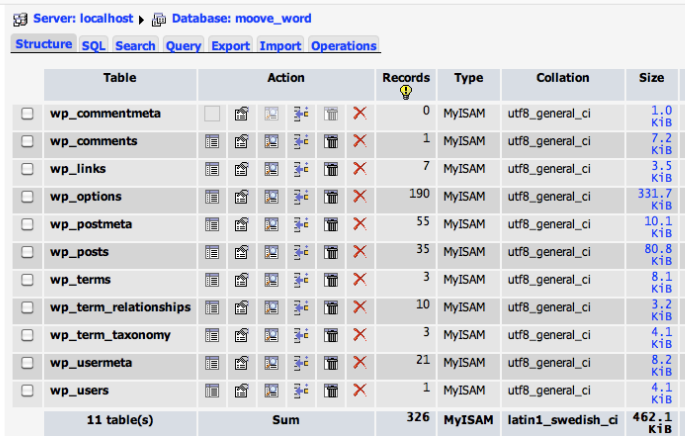This screenshot has width=685, height=436.
Task: Click the server icon in the breadcrumb
Action: [x=20, y=20]
